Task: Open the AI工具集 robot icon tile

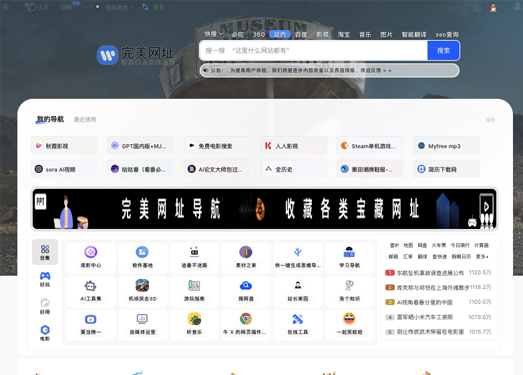Action: [x=91, y=292]
